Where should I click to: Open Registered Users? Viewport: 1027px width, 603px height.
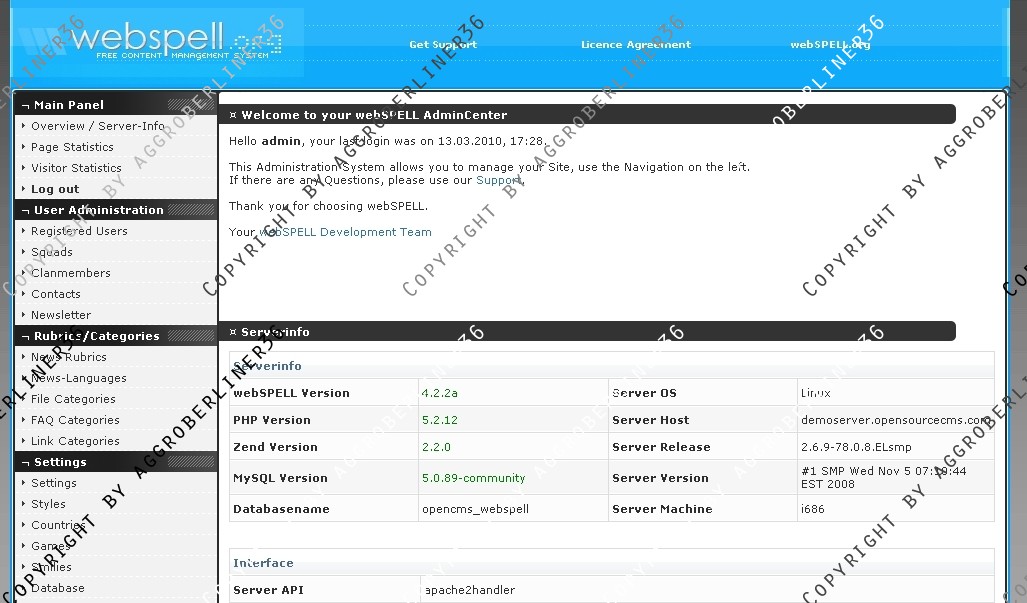click(x=79, y=230)
